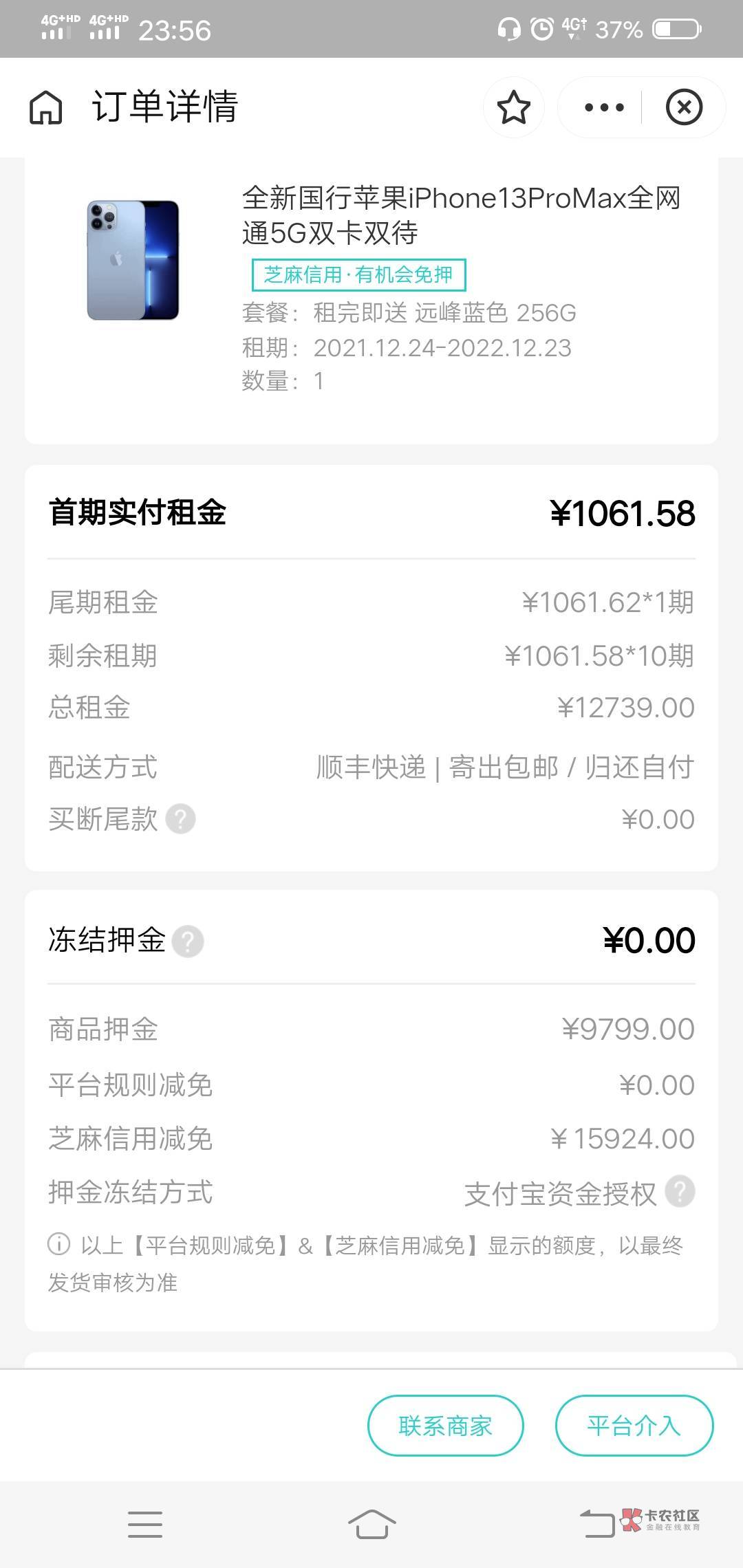Tap the product title 全新国行苹果iPhone13ProMax
The image size is (743, 1568).
[x=461, y=215]
